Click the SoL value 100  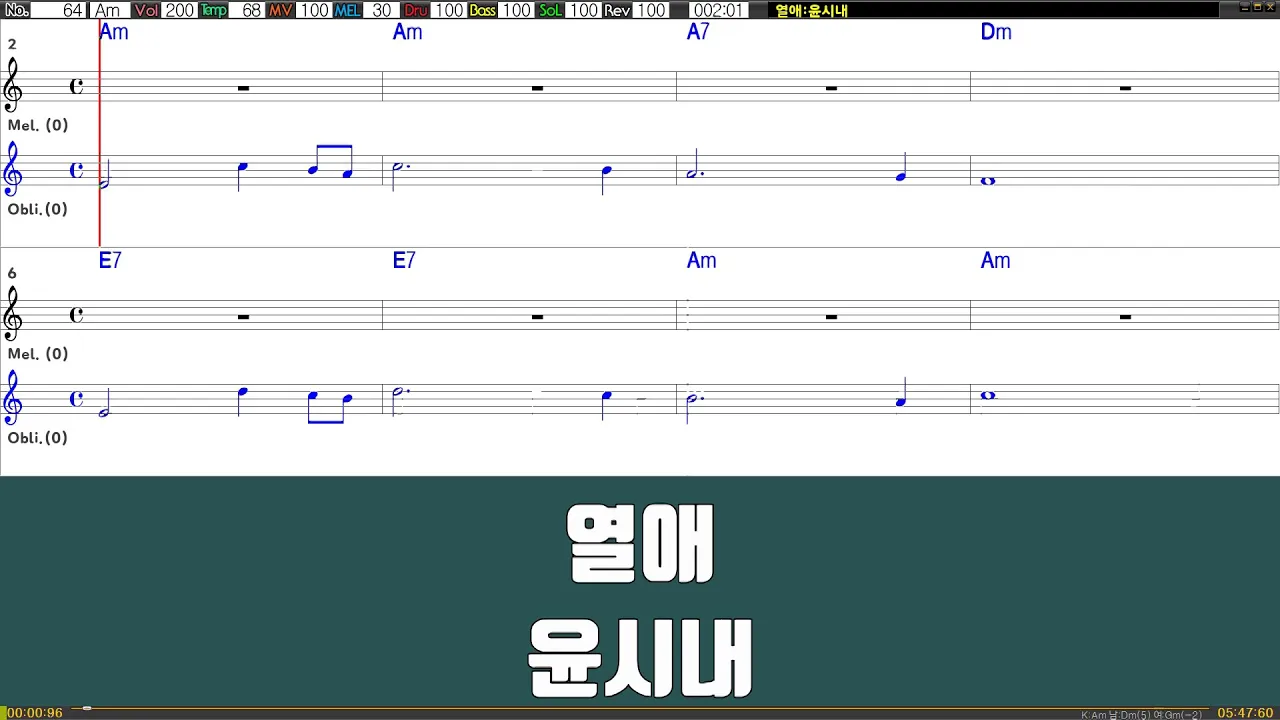click(583, 10)
